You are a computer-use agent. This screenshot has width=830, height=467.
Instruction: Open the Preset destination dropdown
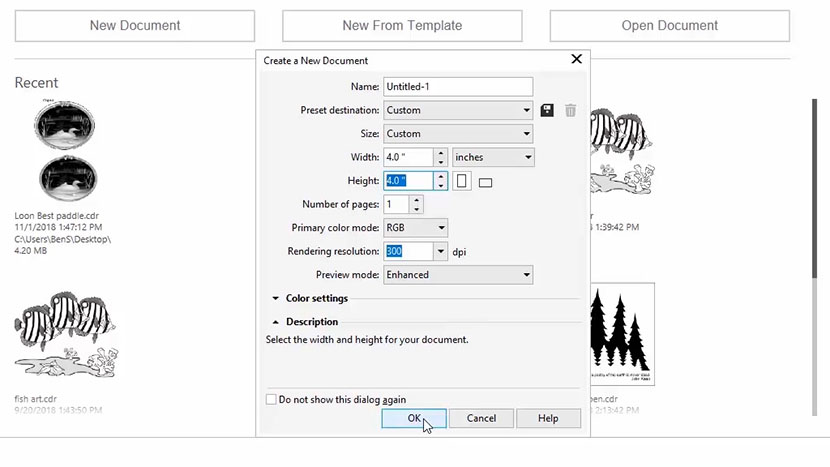point(458,111)
